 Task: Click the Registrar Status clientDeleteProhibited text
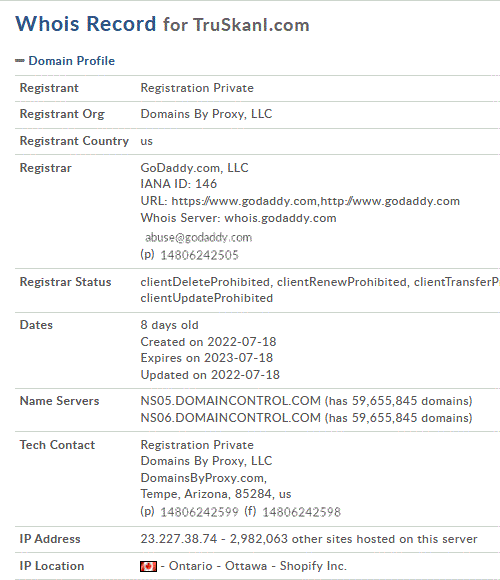(205, 282)
